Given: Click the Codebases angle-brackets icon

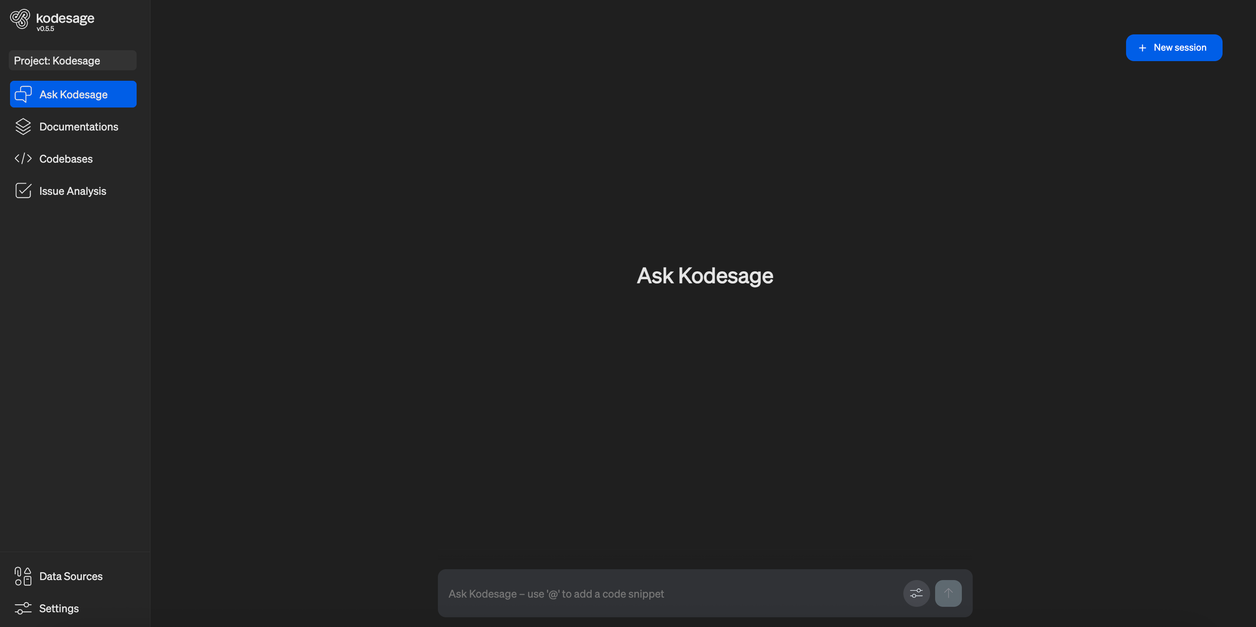Looking at the screenshot, I should [22, 156].
